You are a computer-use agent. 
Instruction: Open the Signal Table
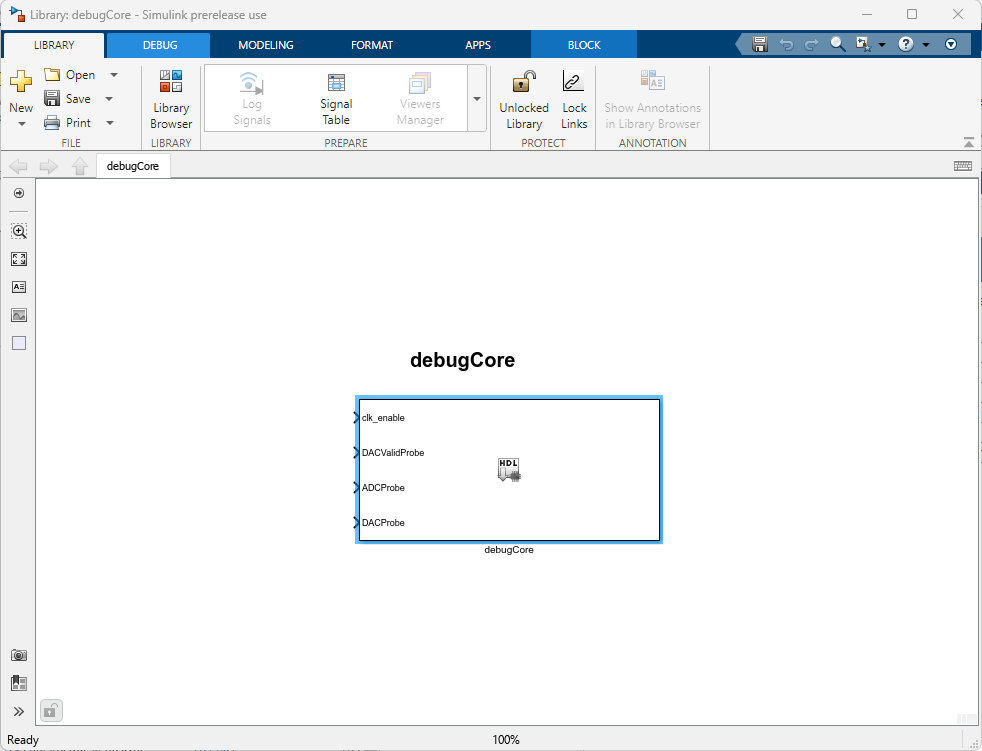coord(336,99)
